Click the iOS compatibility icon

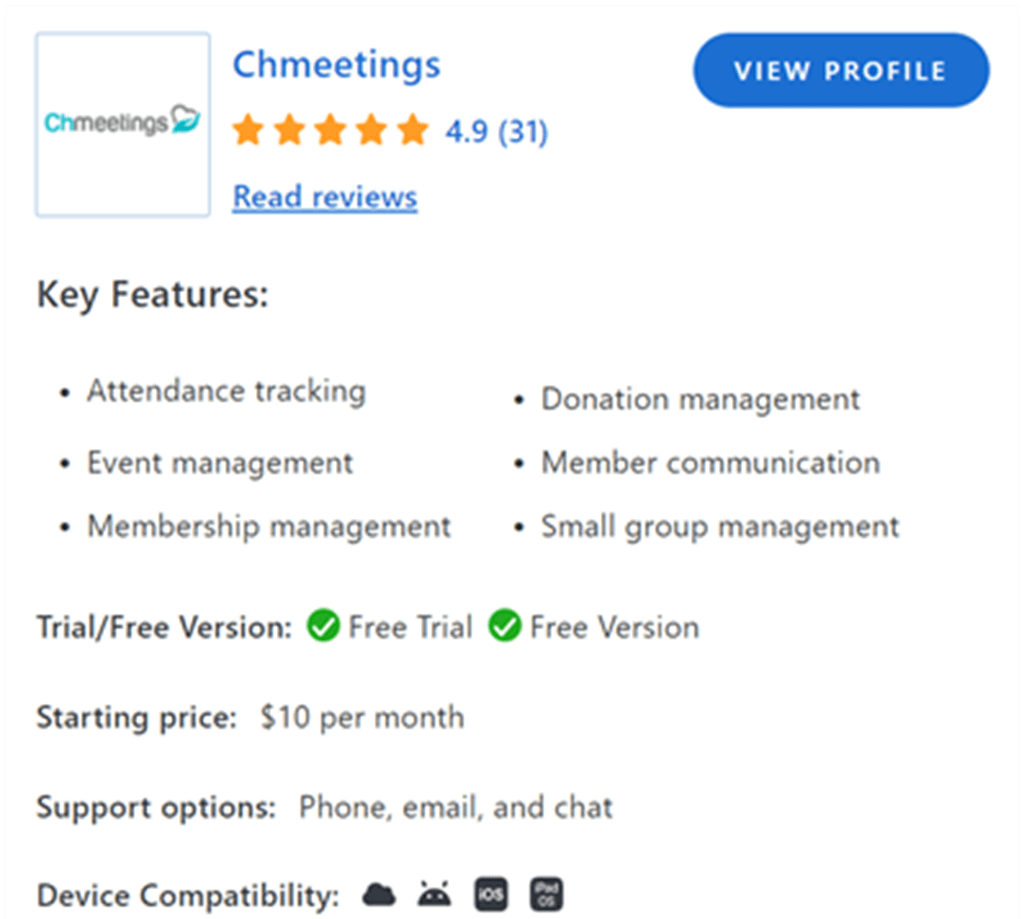490,894
